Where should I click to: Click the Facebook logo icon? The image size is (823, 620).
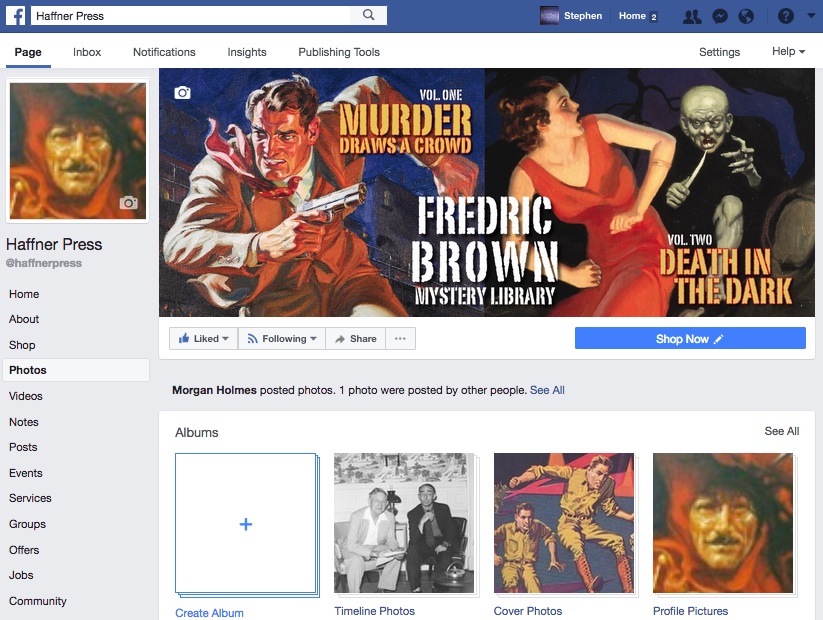click(x=15, y=16)
